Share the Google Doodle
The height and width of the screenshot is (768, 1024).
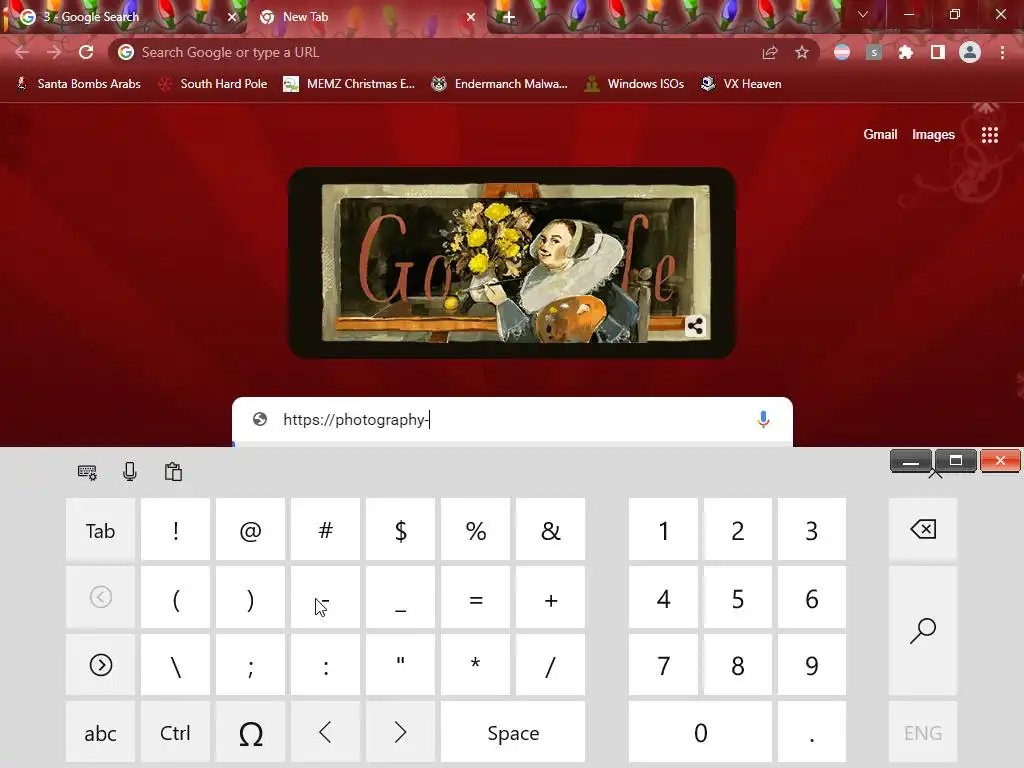pos(696,325)
